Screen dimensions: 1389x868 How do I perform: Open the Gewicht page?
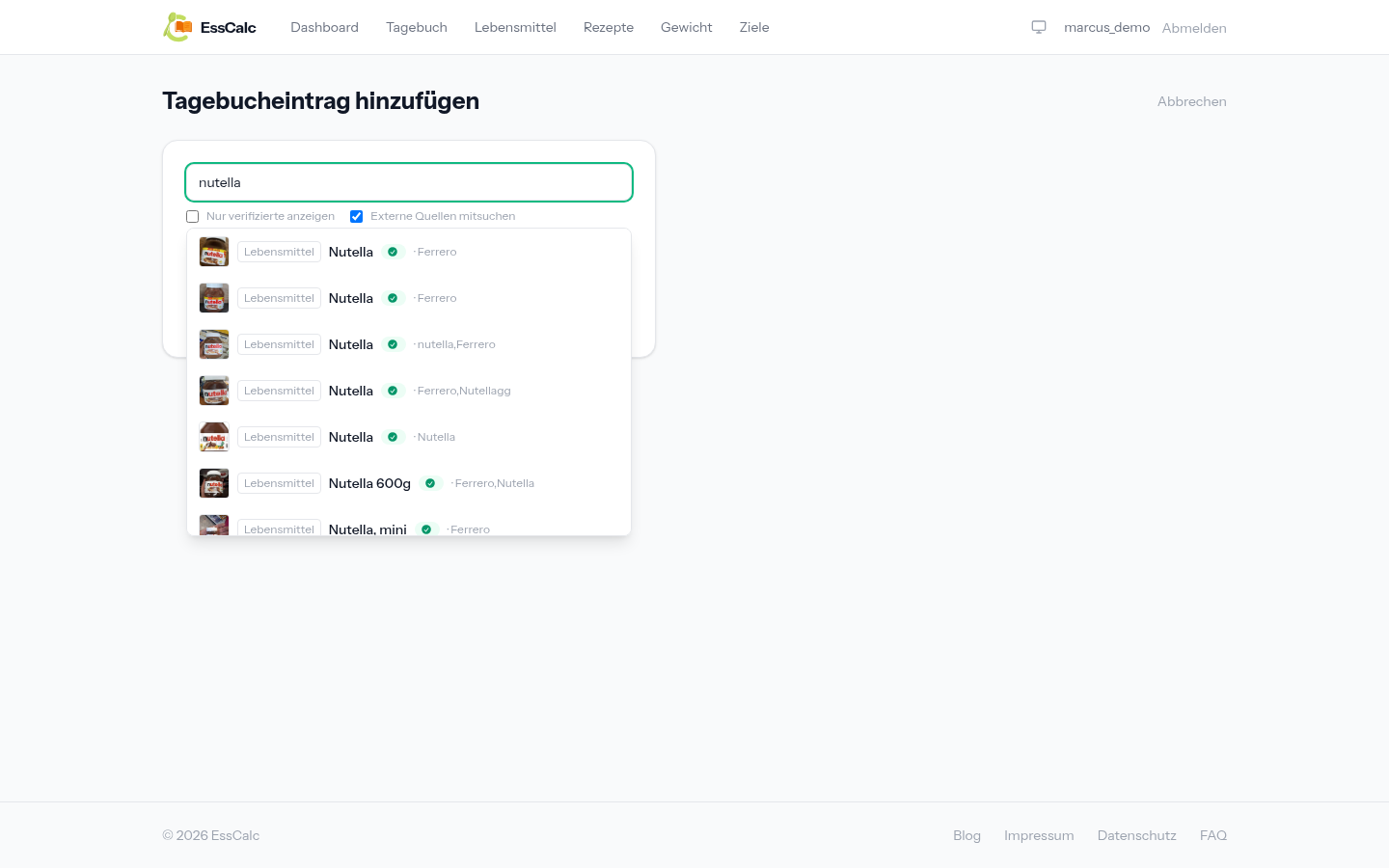coord(687,27)
